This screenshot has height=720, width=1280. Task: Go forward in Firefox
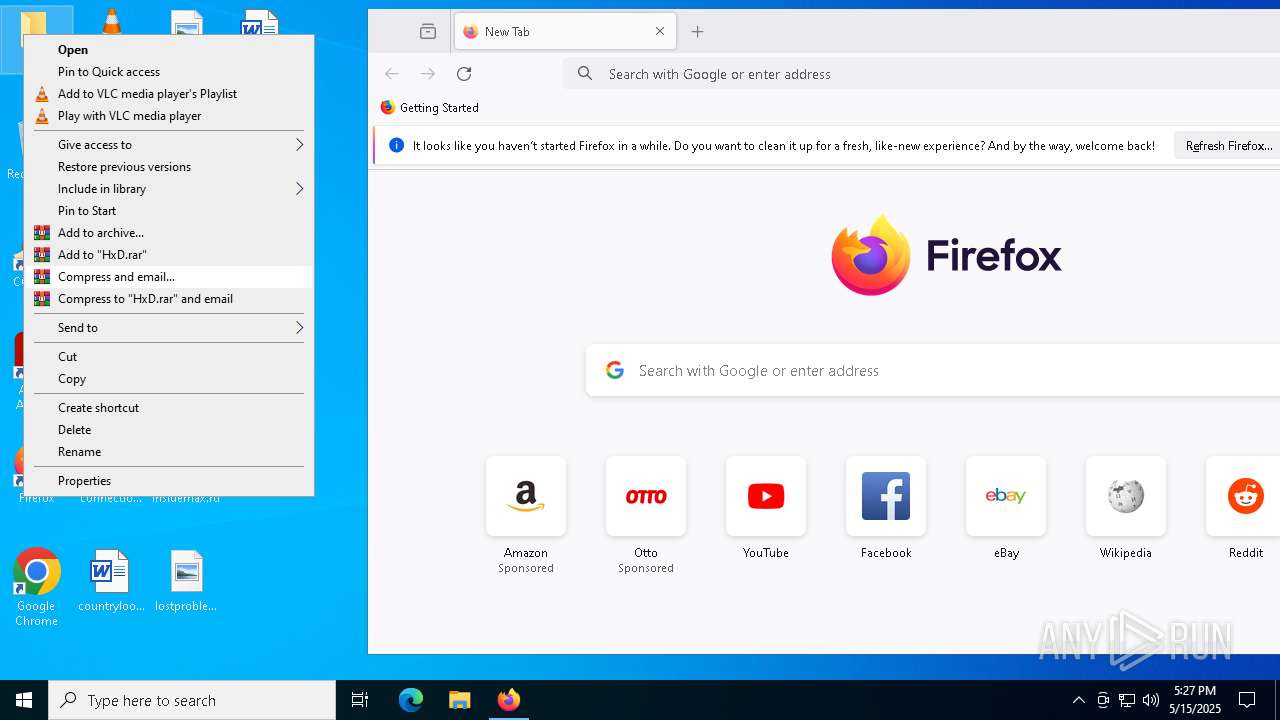coord(428,74)
